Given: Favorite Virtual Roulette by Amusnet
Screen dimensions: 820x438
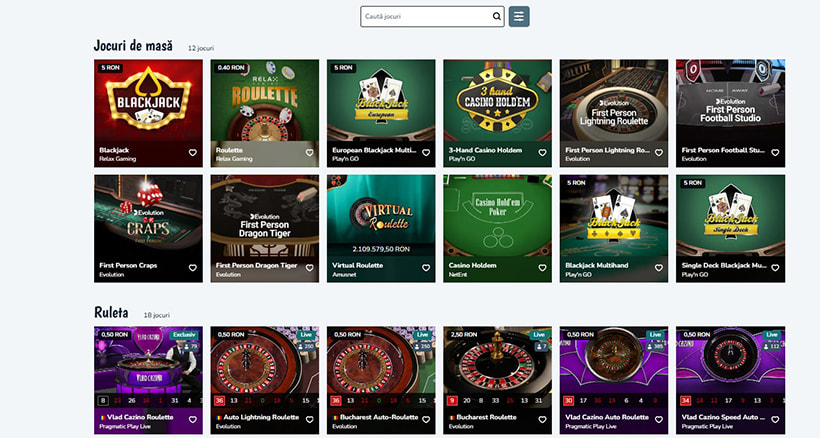Looking at the screenshot, I should click(426, 268).
